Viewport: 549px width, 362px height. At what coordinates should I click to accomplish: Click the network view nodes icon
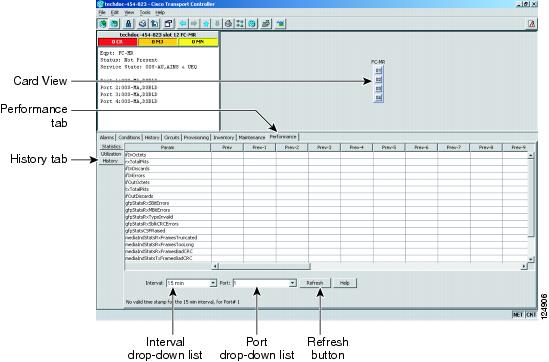[240, 23]
